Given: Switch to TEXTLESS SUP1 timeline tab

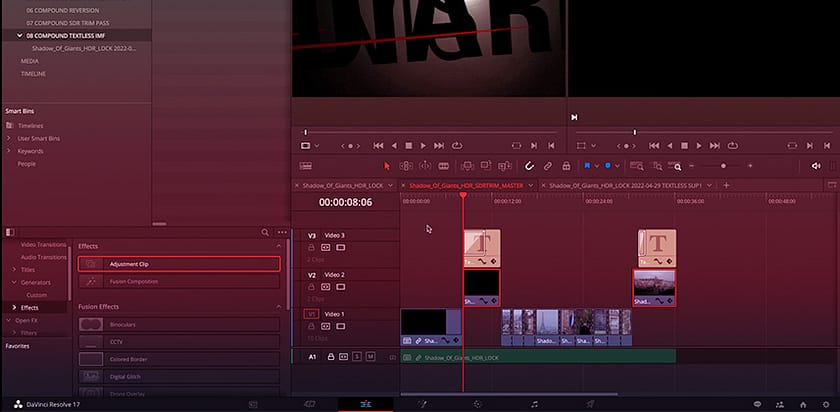Looking at the screenshot, I should 626,185.
